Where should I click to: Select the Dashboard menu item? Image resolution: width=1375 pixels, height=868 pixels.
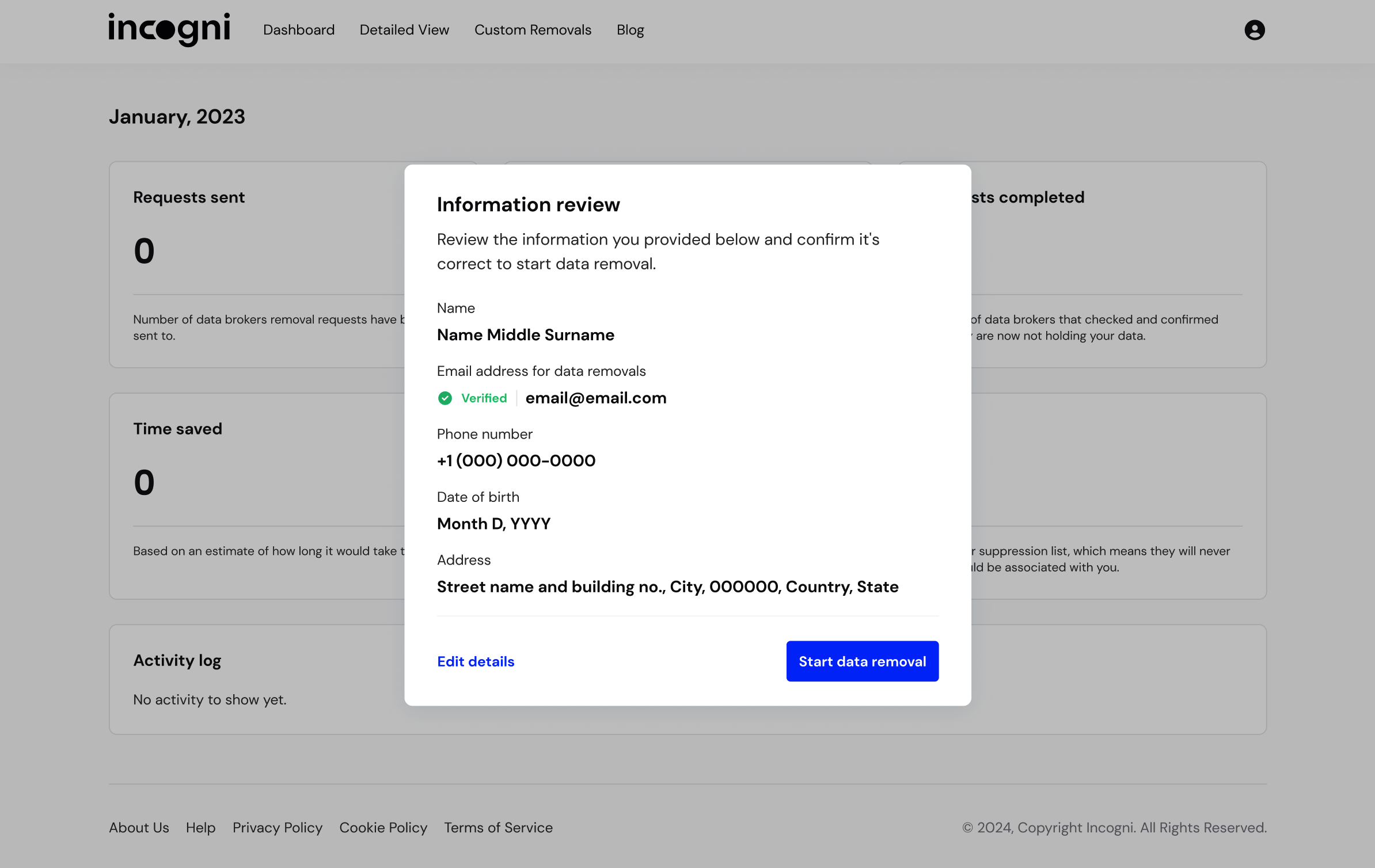coord(299,30)
